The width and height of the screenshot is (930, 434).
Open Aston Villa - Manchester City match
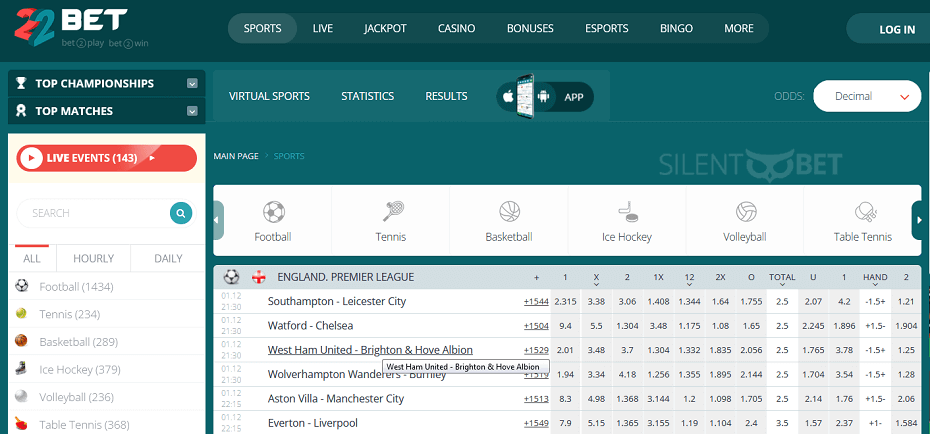[x=336, y=398]
